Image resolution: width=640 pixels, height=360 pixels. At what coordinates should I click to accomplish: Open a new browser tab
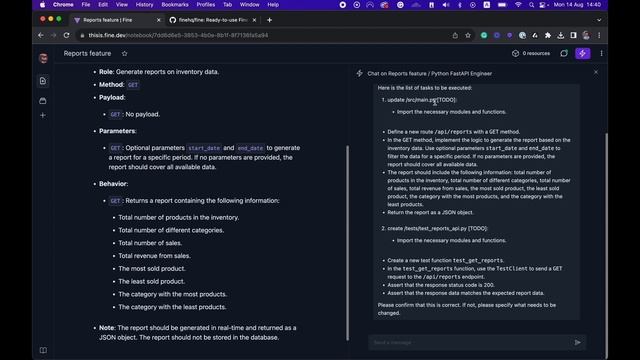point(269,20)
